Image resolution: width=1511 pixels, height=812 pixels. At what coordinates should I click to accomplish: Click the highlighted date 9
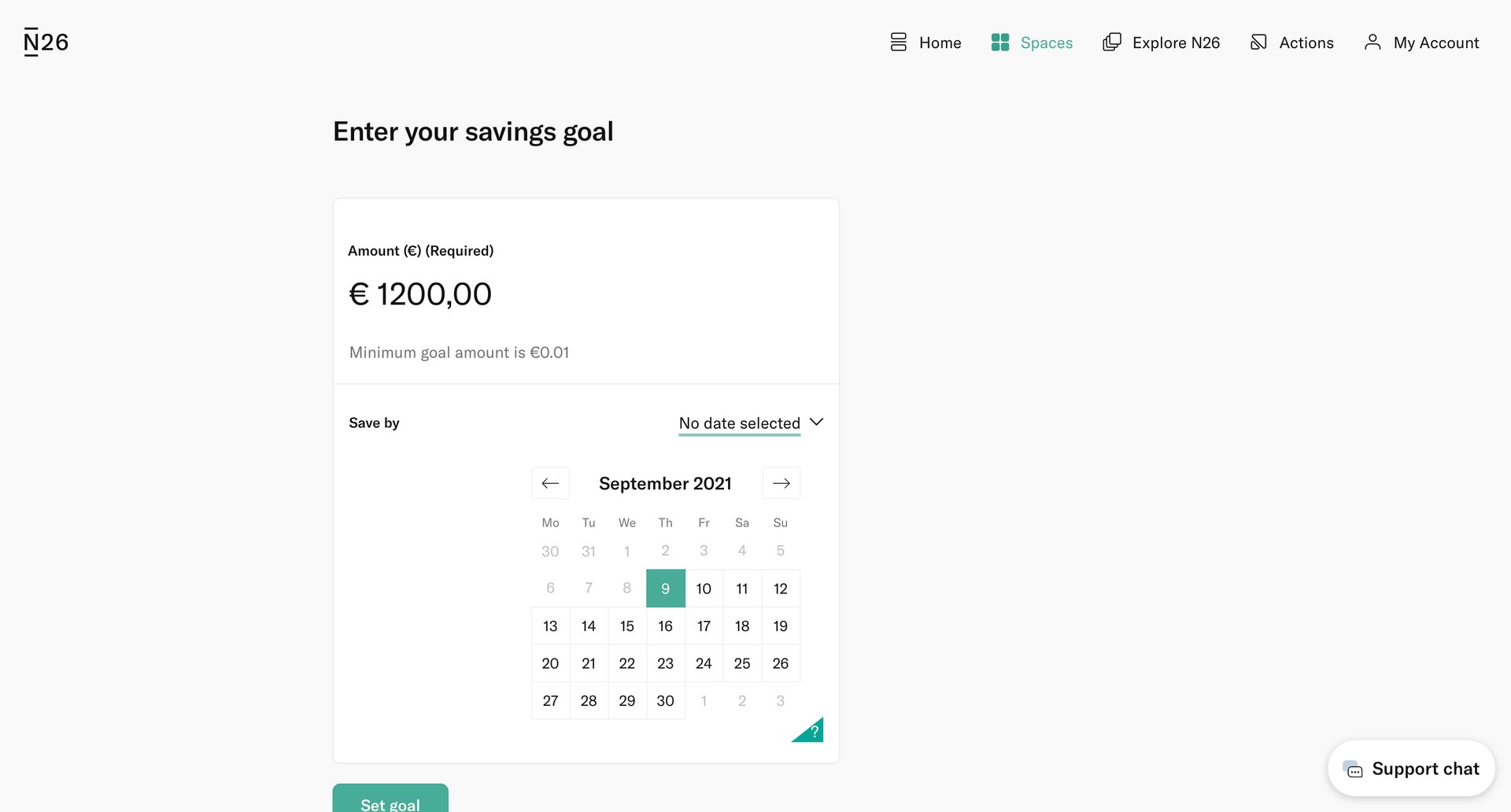click(x=665, y=588)
